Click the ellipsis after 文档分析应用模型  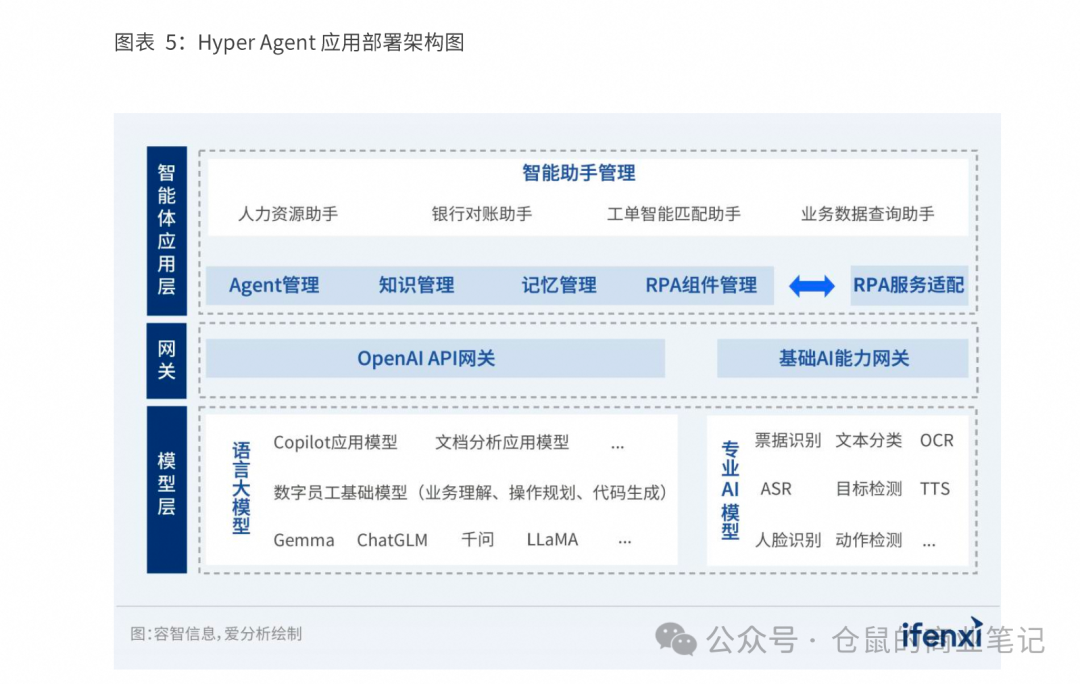(x=618, y=448)
